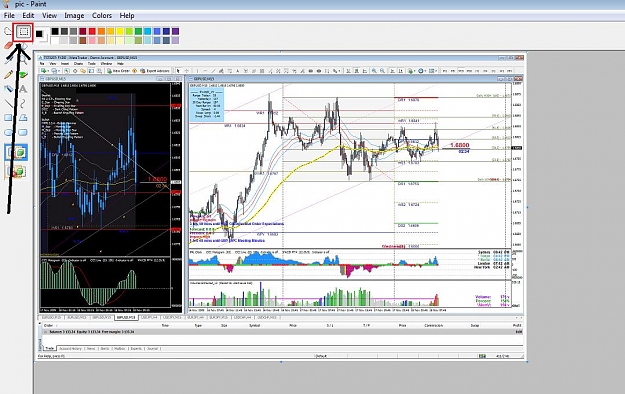Select the Free-Form Select tool
The image size is (625, 394).
pos(8,31)
